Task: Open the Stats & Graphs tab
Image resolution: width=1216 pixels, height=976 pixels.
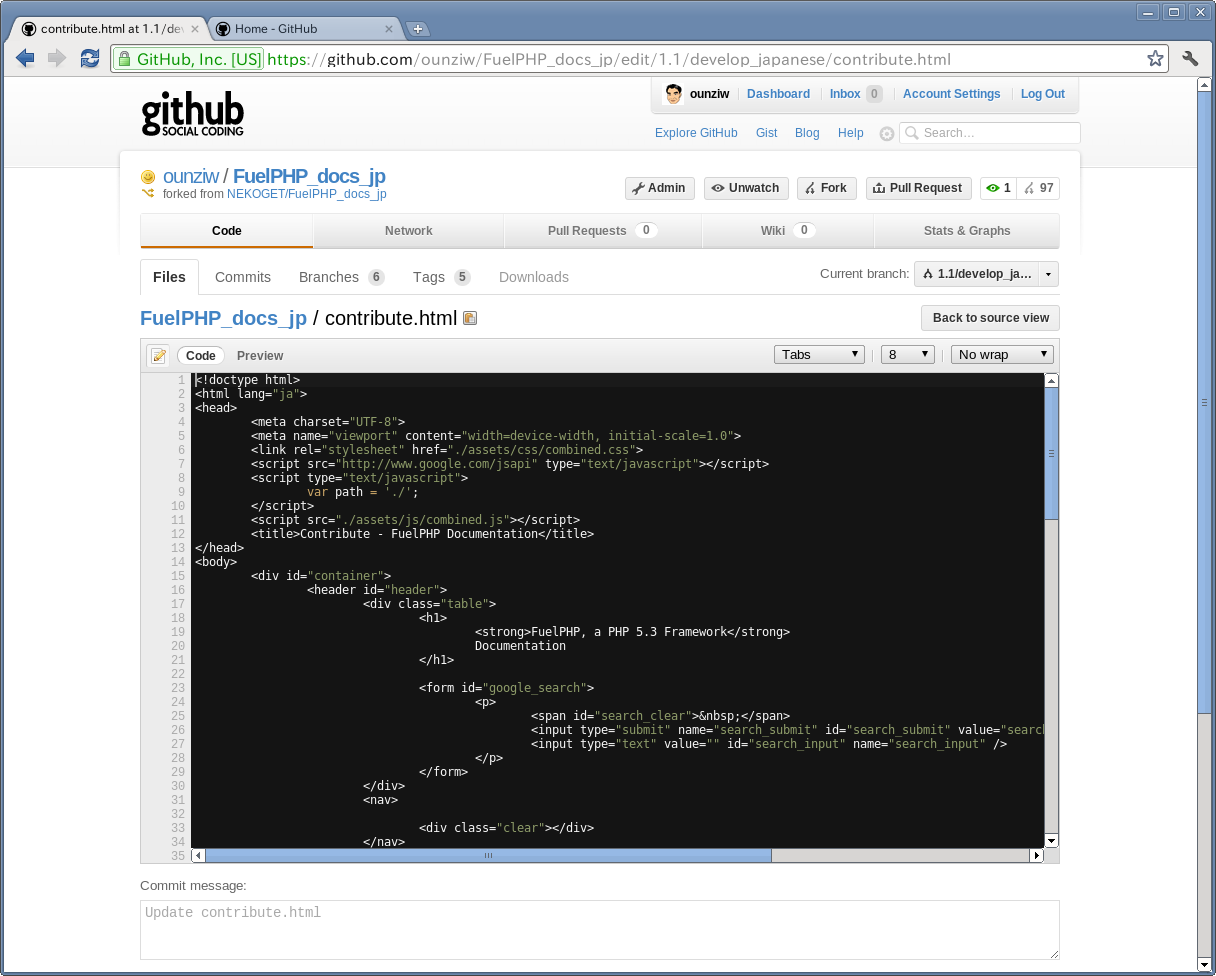Action: point(967,231)
